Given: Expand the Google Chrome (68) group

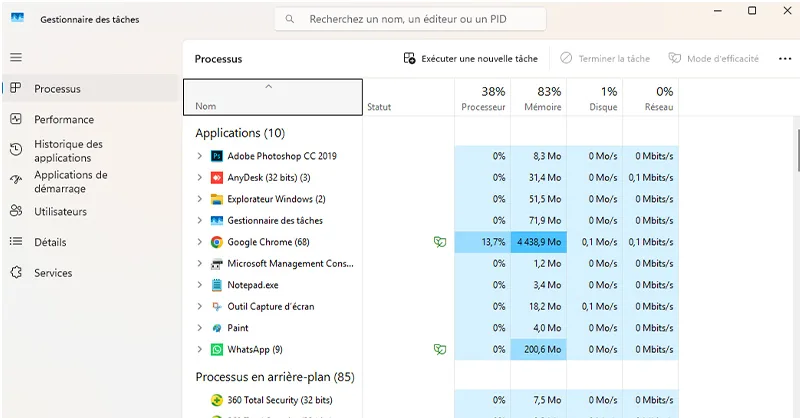Looking at the screenshot, I should point(199,242).
